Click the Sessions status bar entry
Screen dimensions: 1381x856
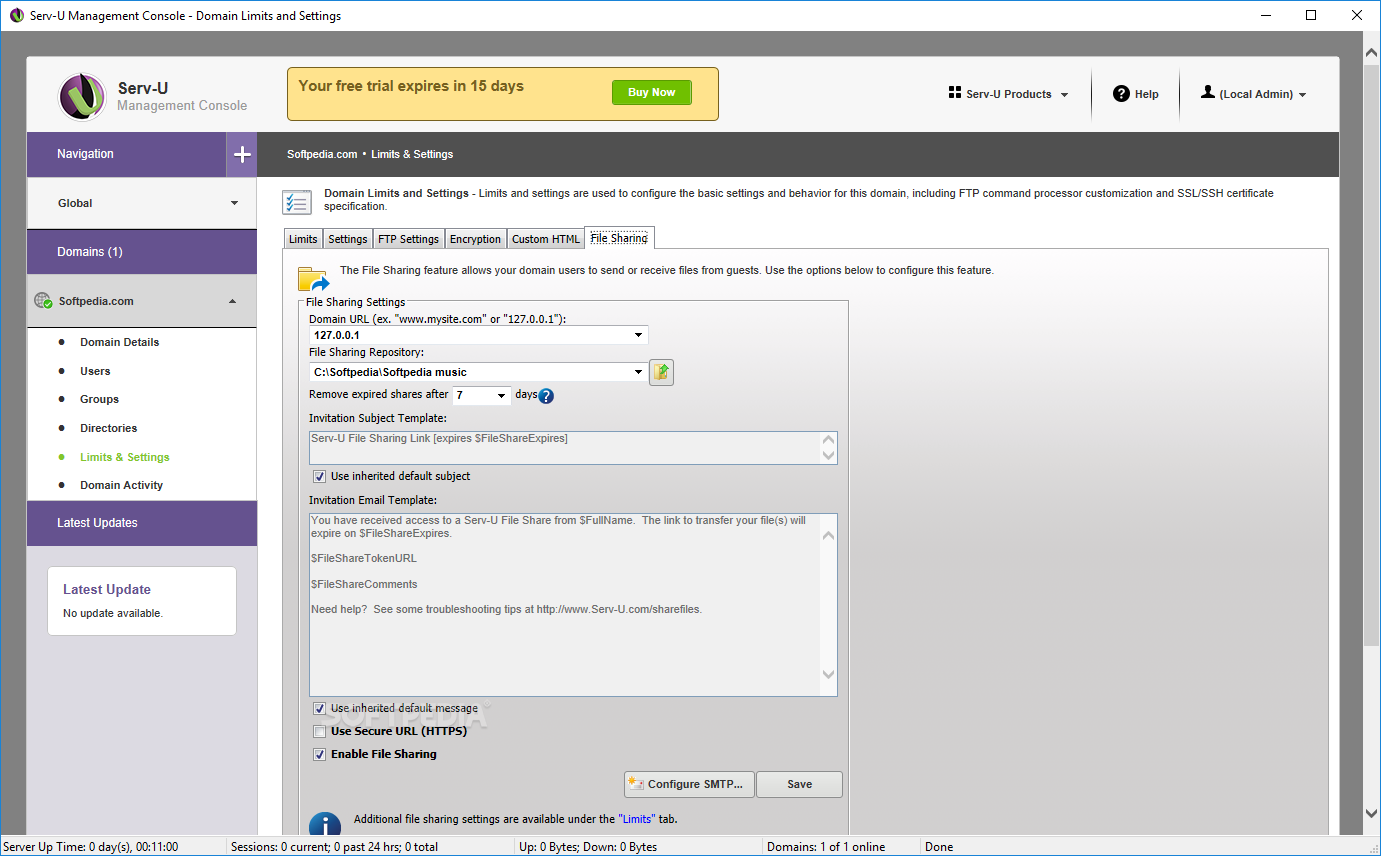pyautogui.click(x=334, y=847)
